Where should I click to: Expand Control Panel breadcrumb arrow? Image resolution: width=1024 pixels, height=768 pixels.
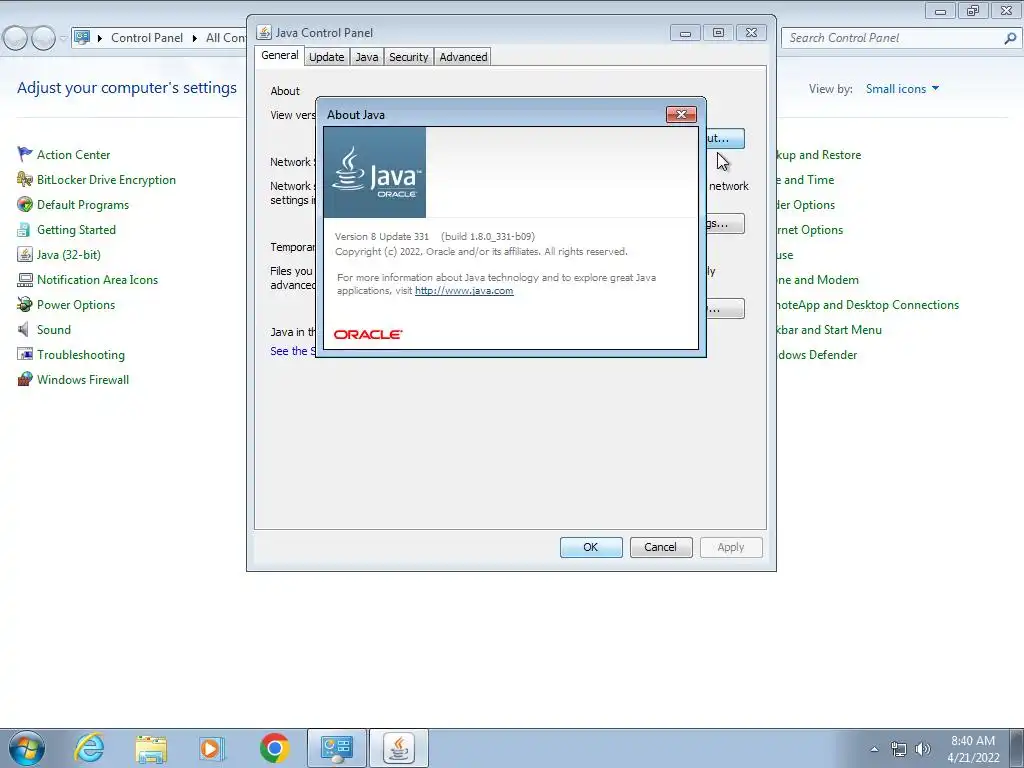(x=100, y=38)
